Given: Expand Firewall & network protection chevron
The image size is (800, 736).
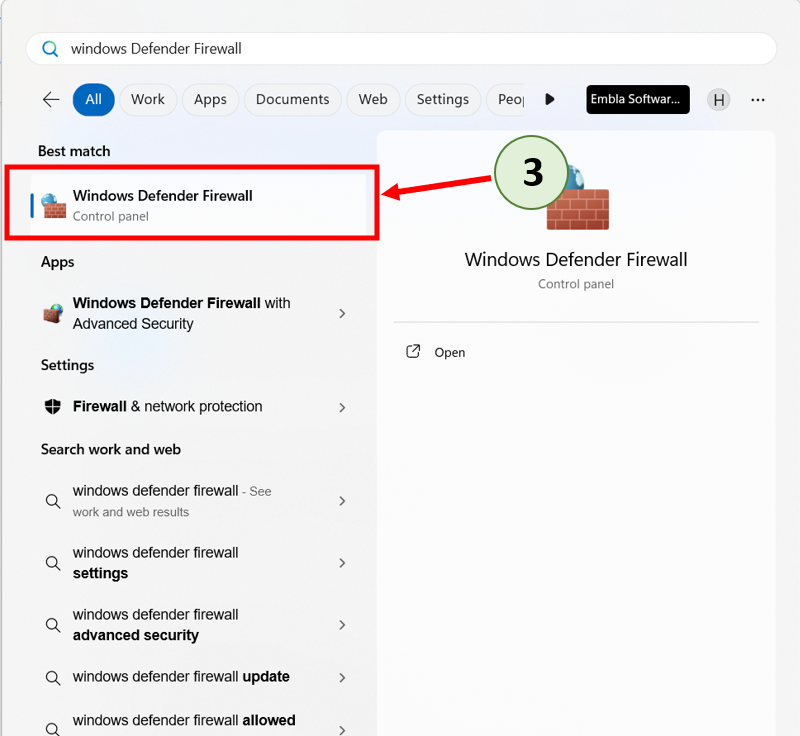Looking at the screenshot, I should 342,407.
